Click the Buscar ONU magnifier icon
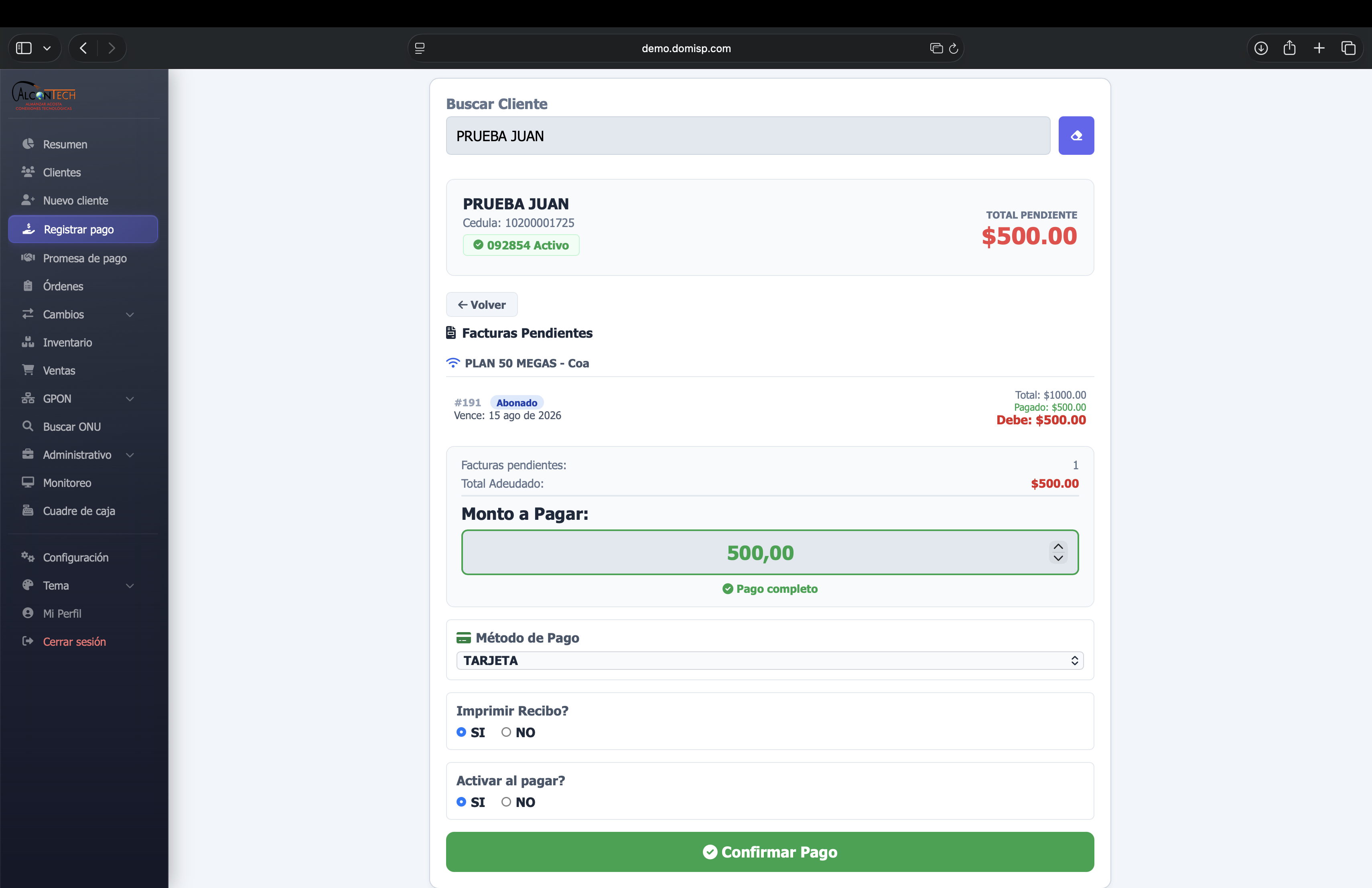The width and height of the screenshot is (1372, 888). [28, 426]
